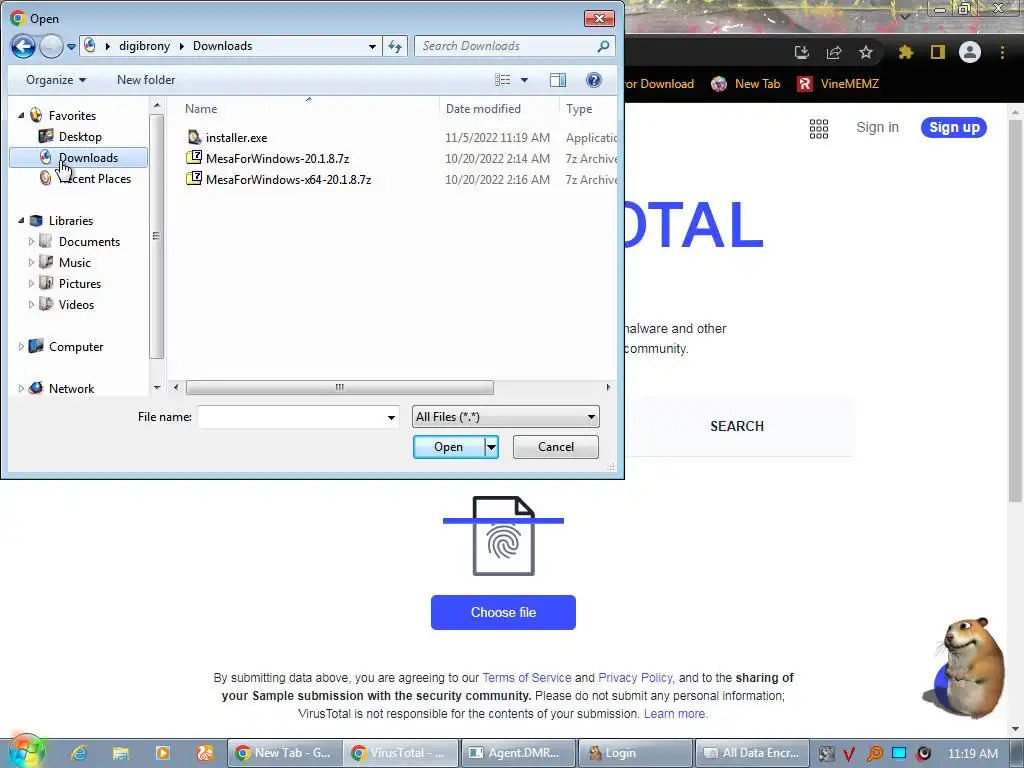Expand the Music library
This screenshot has height=768, width=1024.
(31, 263)
